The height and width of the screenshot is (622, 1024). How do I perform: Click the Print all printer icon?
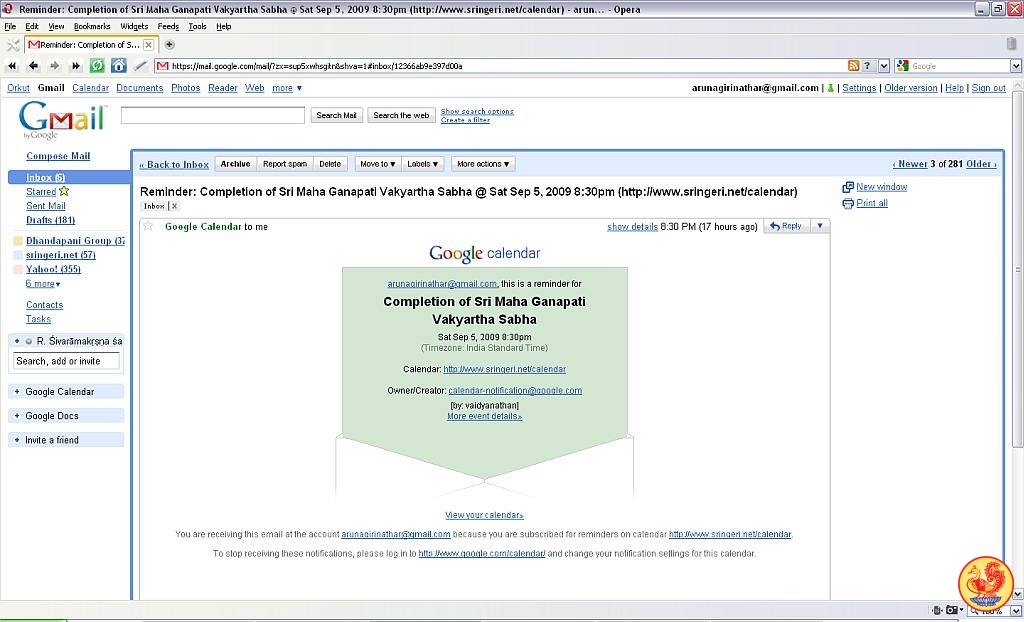(x=848, y=203)
